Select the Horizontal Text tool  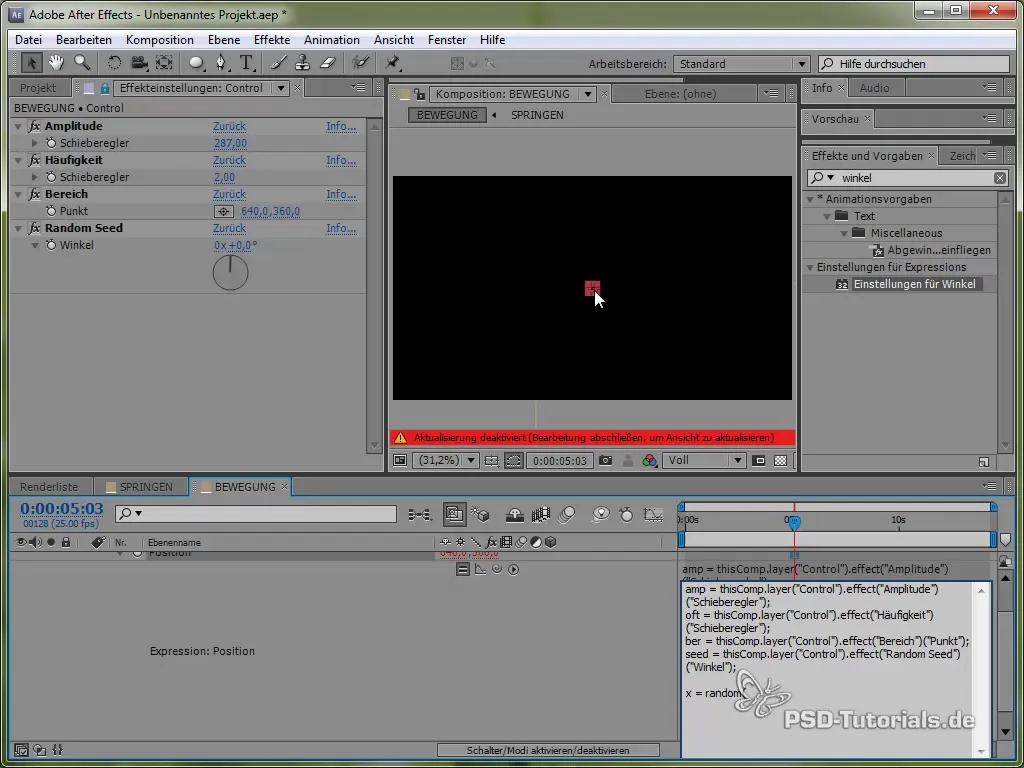[246, 63]
